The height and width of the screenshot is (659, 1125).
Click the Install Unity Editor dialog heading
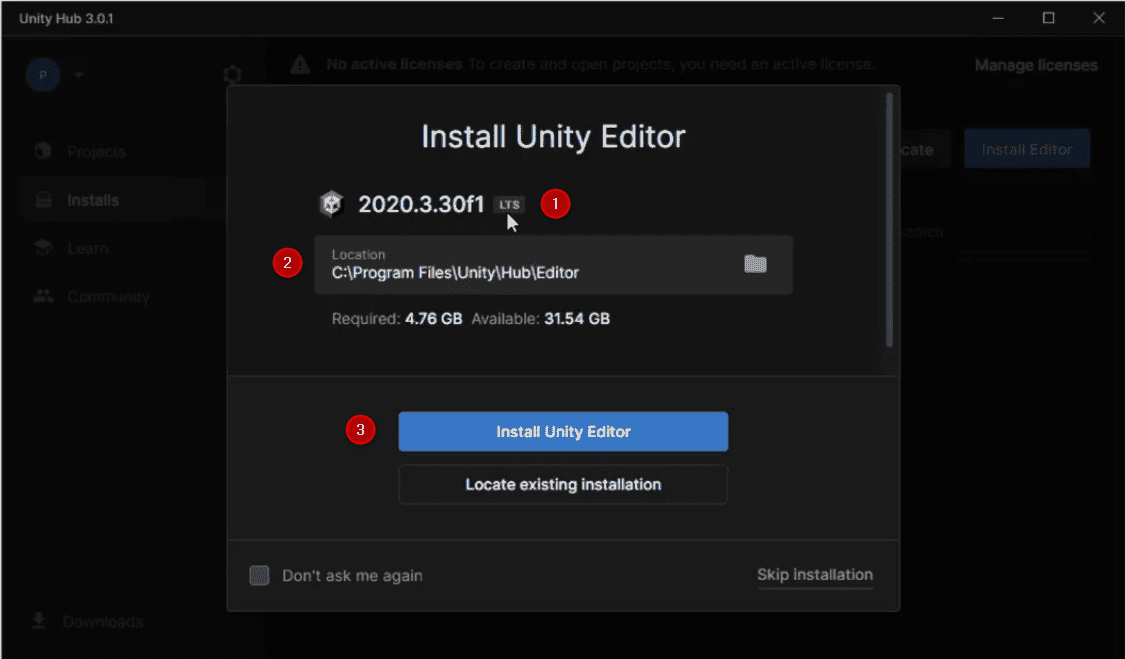pos(553,136)
